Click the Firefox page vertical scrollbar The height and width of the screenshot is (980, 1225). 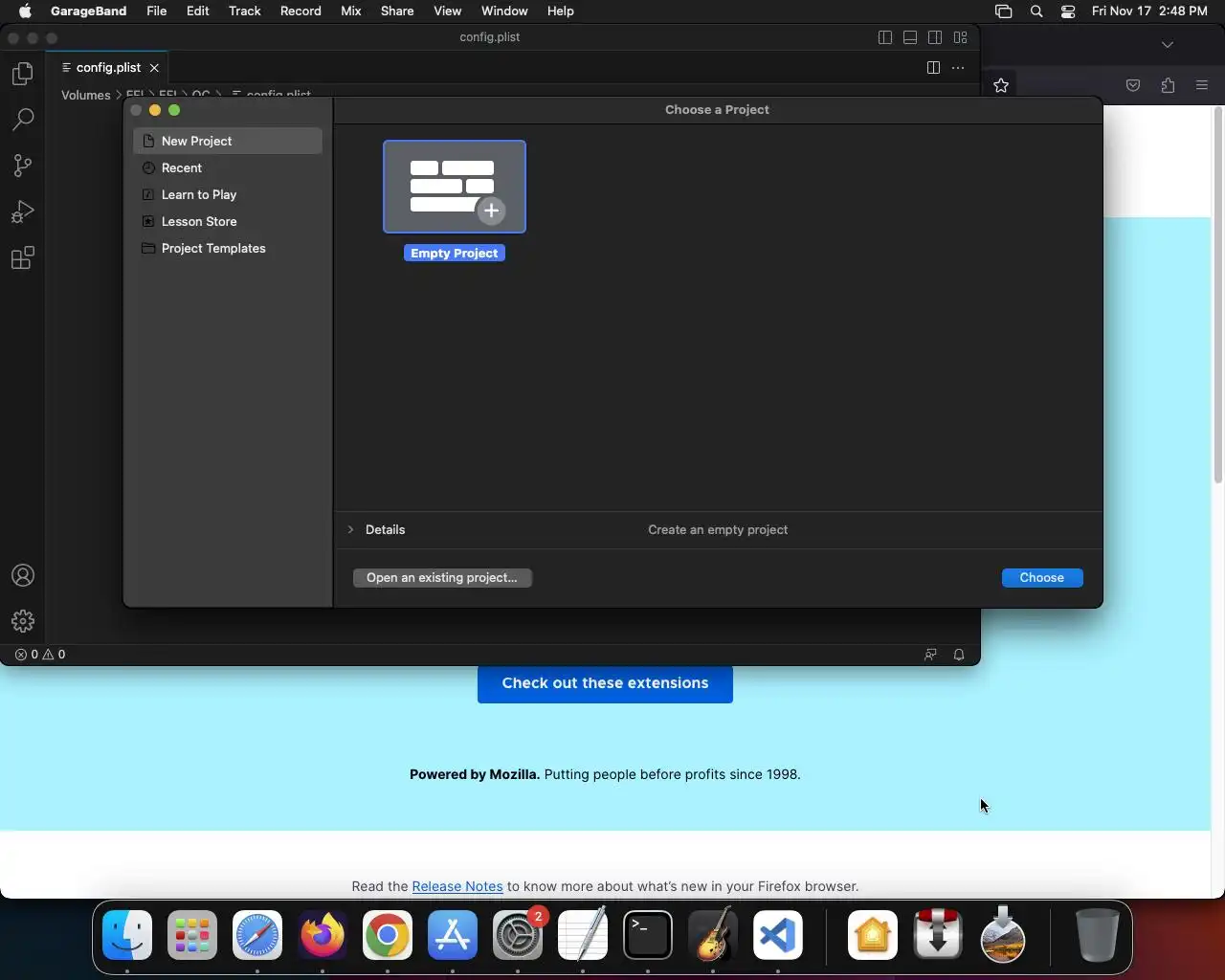[x=1218, y=297]
